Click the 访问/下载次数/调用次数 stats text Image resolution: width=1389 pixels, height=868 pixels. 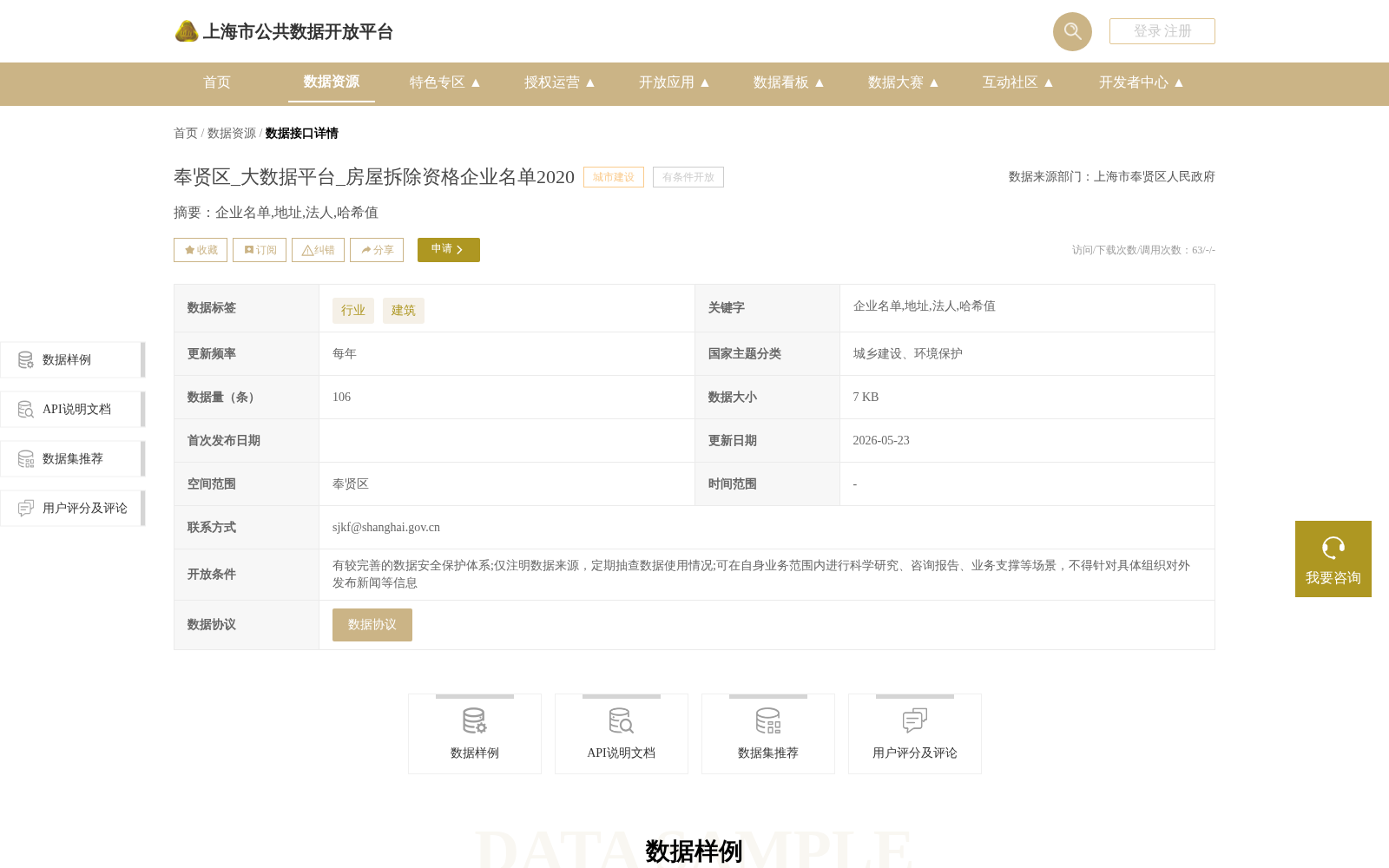[x=1143, y=250]
